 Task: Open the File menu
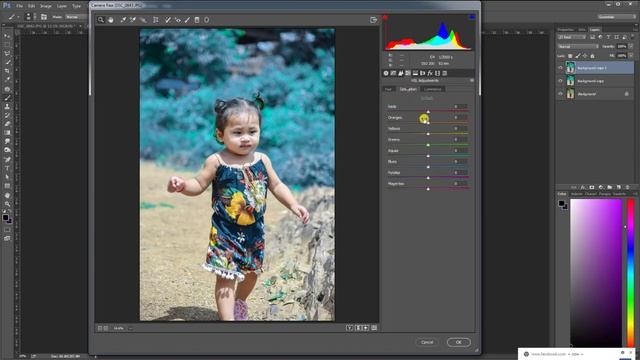(20, 6)
